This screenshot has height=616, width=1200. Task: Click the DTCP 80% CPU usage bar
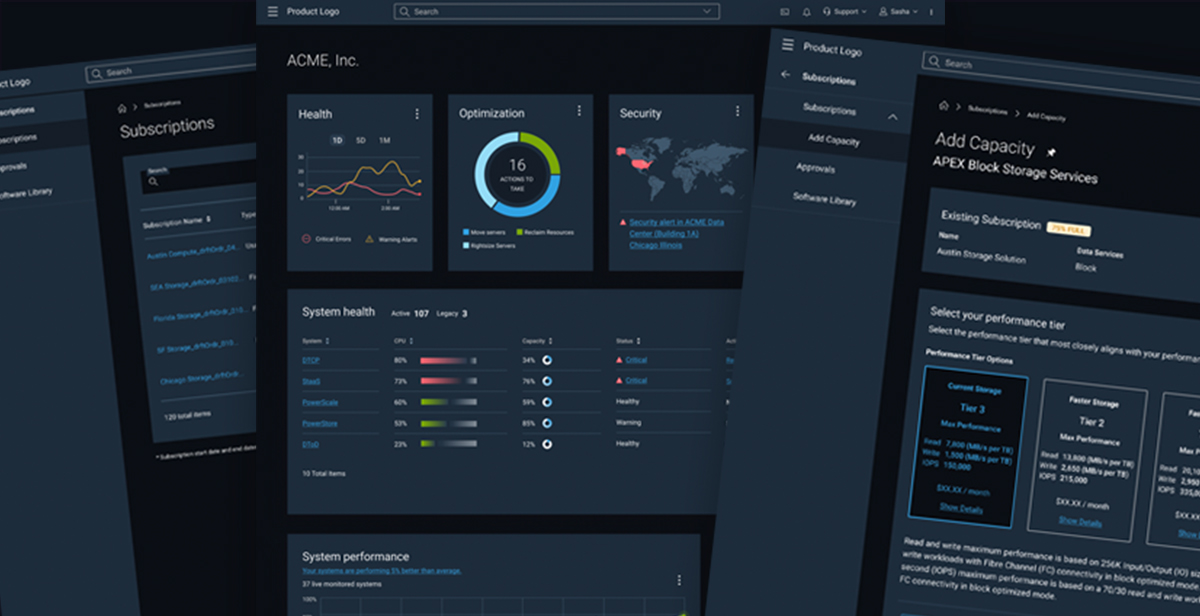click(x=449, y=360)
